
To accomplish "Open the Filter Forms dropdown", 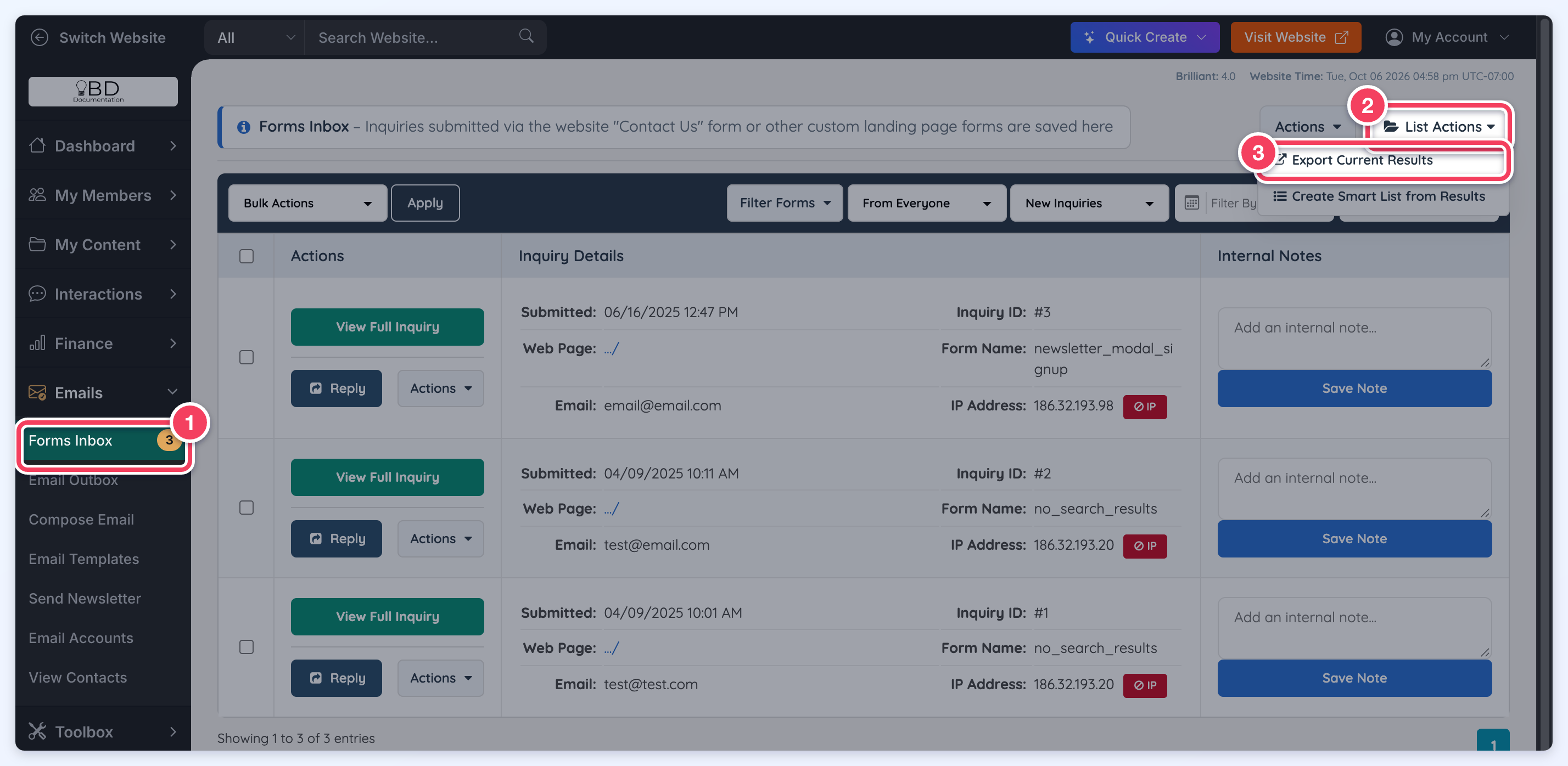I will pos(785,202).
